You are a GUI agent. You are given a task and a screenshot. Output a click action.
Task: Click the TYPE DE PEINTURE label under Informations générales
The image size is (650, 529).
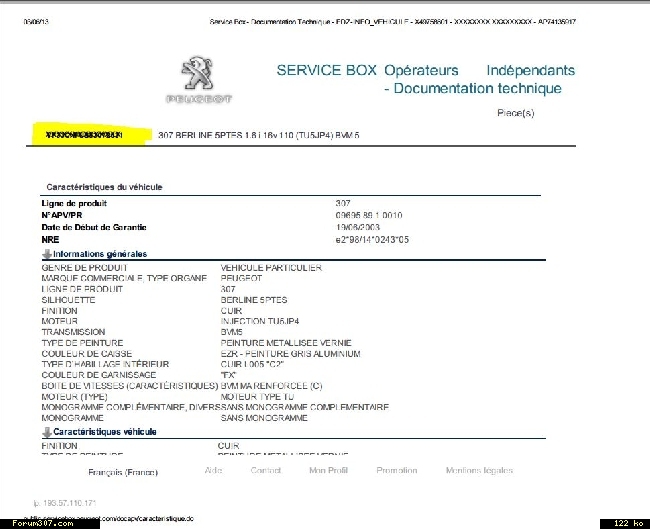pyautogui.click(x=82, y=343)
